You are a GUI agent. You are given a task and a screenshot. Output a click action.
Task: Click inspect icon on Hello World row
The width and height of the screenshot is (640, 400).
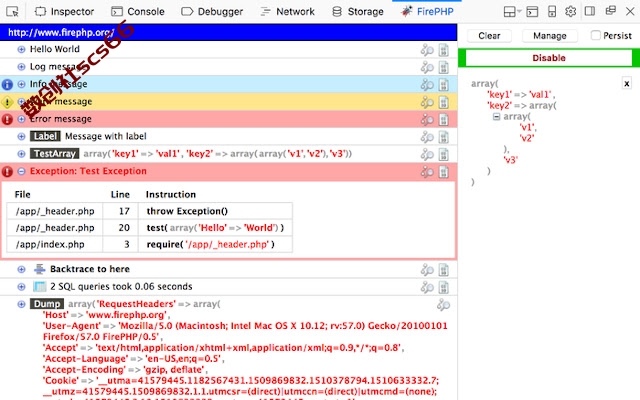[x=427, y=50]
